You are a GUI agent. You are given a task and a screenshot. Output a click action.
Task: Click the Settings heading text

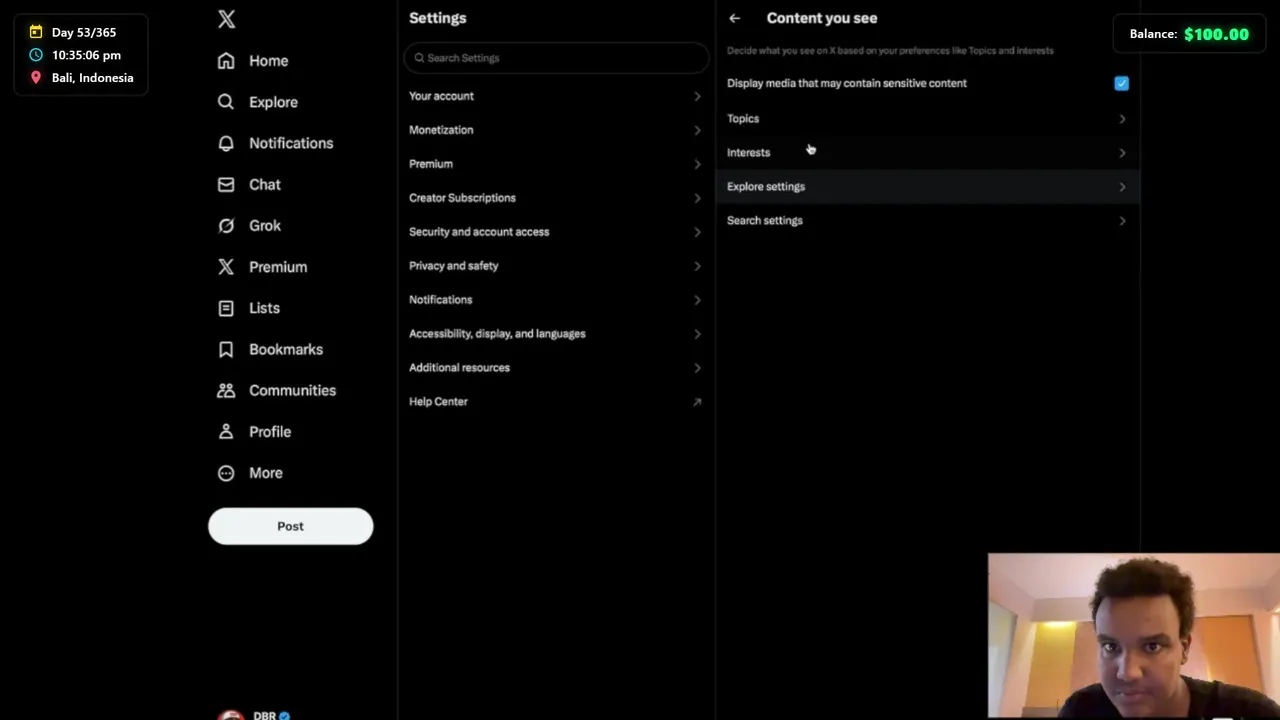438,18
